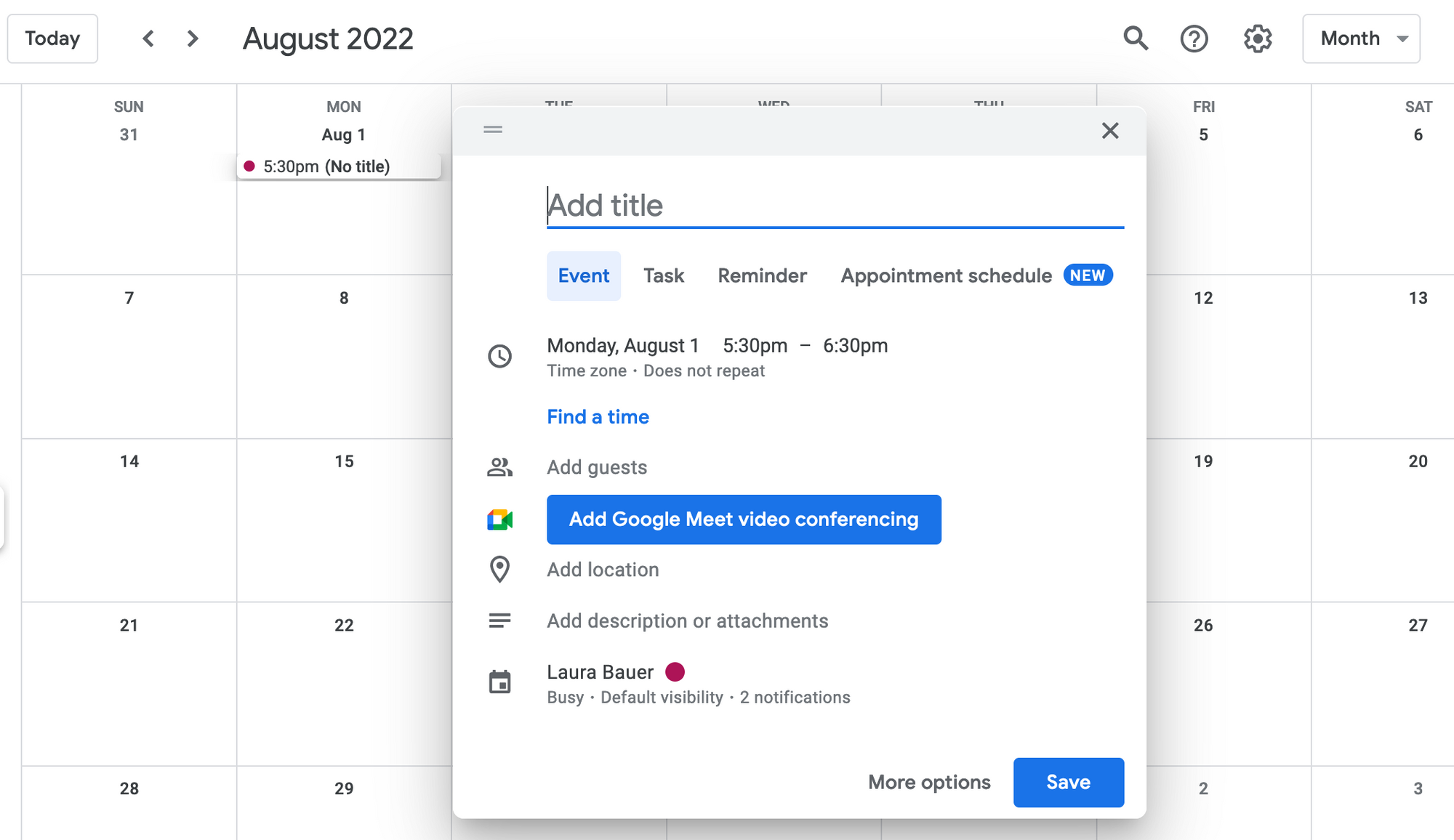
Task: Click the clock/time icon next to event date
Action: (x=499, y=355)
